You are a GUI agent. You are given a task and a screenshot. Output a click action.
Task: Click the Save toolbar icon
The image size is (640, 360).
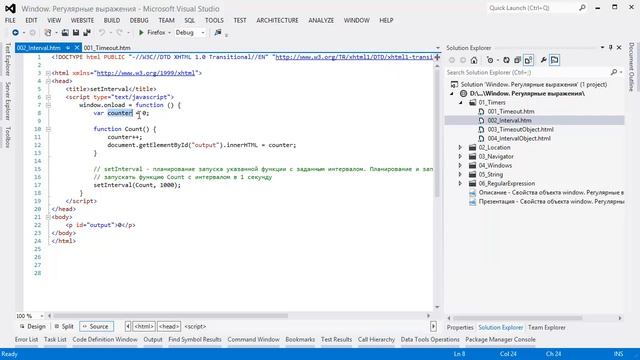tap(76, 32)
